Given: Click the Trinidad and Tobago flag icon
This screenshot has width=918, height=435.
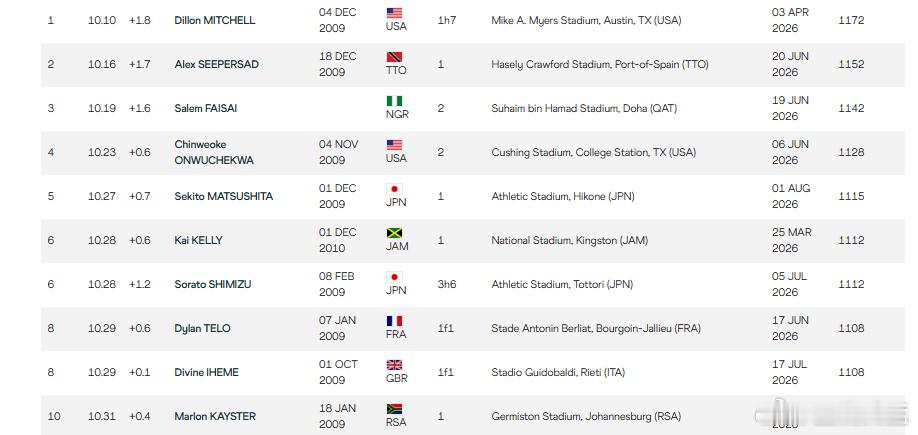Looking at the screenshot, I should click(x=394, y=57).
